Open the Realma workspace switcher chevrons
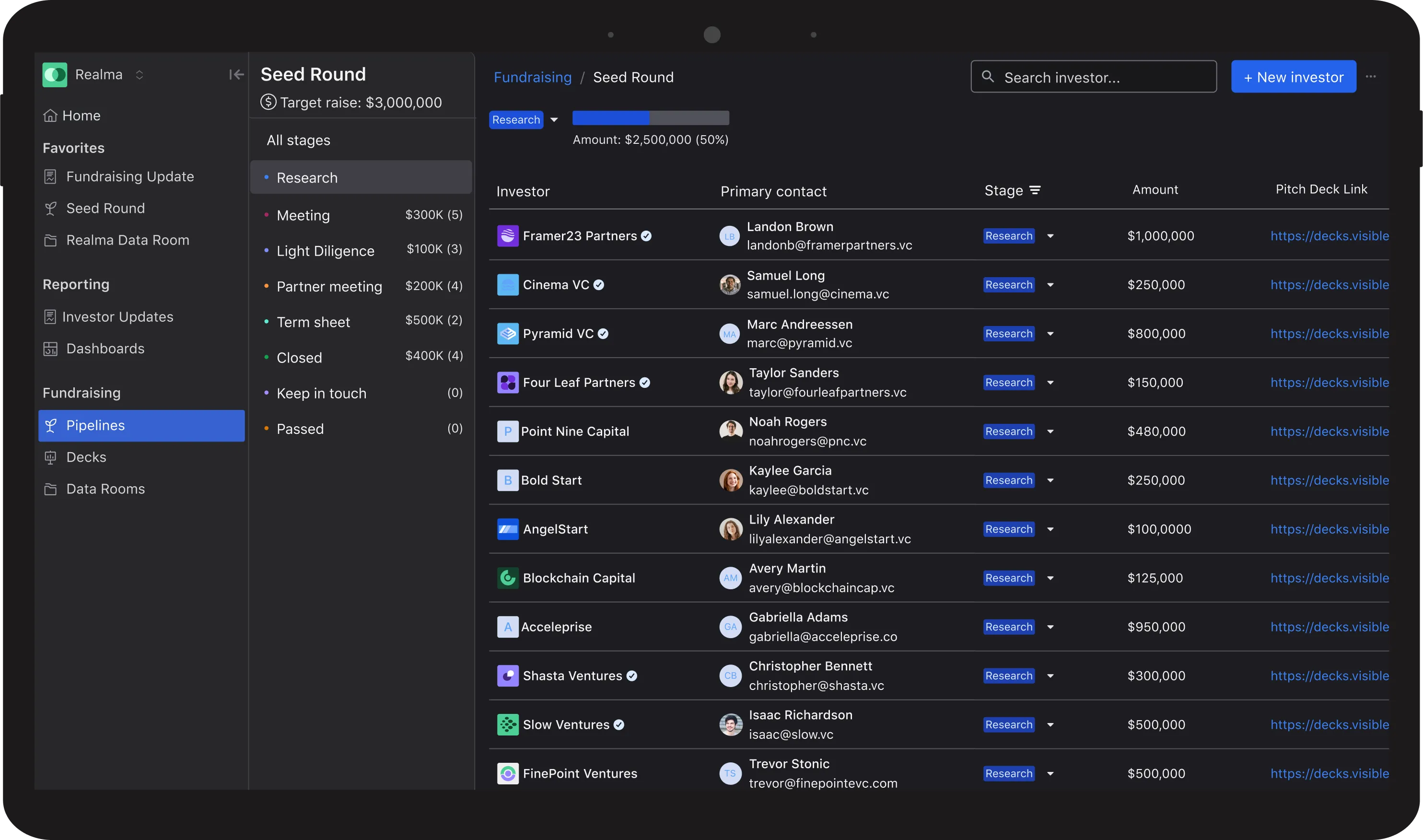1423x840 pixels. (x=139, y=75)
